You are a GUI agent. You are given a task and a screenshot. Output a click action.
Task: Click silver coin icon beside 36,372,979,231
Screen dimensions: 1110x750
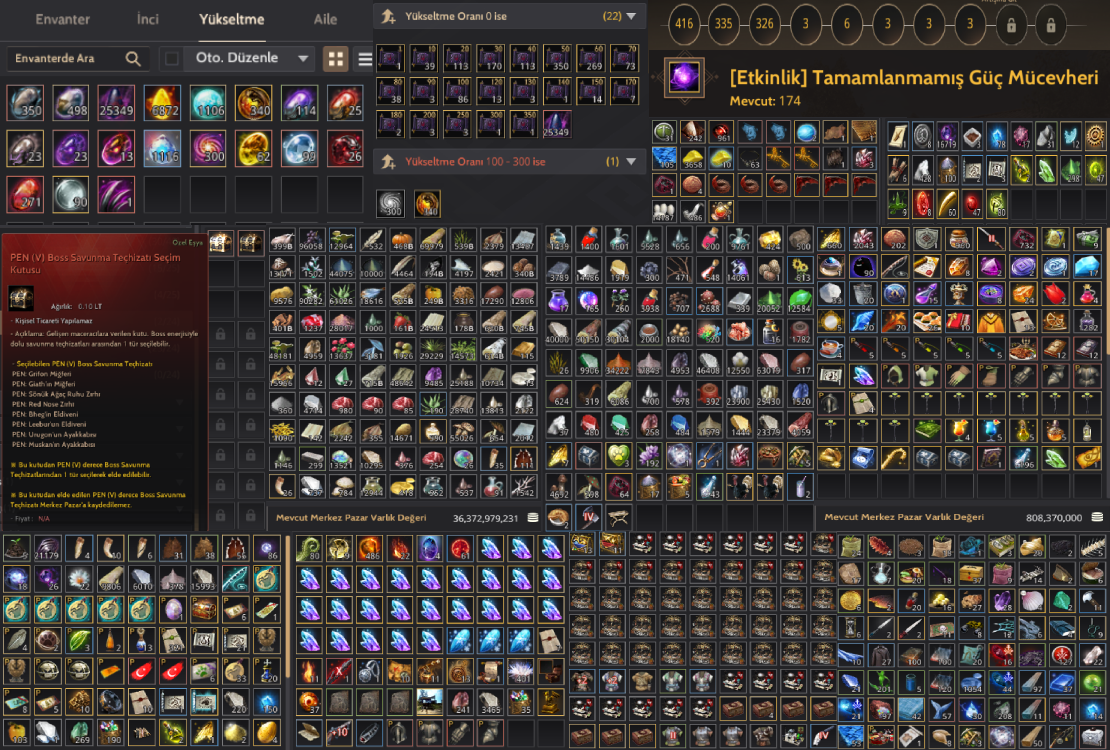click(533, 518)
